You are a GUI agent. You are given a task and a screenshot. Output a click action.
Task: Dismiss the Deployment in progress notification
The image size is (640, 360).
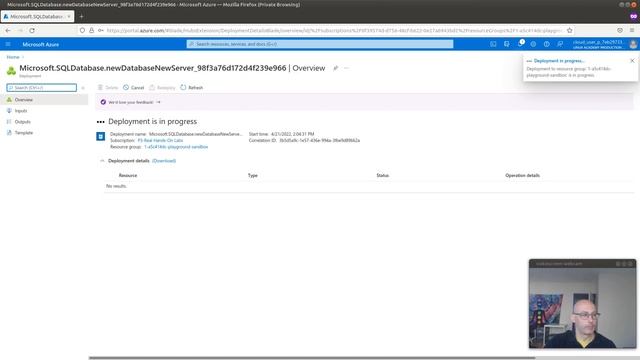[632, 61]
